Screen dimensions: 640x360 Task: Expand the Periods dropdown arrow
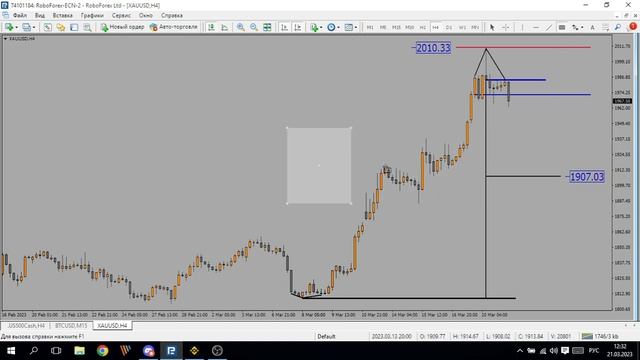pyautogui.click(x=339, y=27)
